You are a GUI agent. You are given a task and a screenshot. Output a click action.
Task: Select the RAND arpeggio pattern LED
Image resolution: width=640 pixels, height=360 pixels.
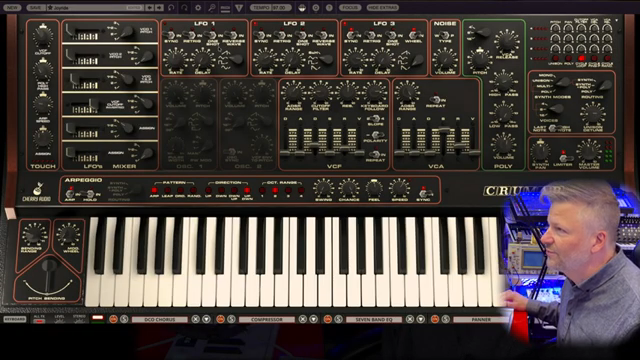coord(193,190)
